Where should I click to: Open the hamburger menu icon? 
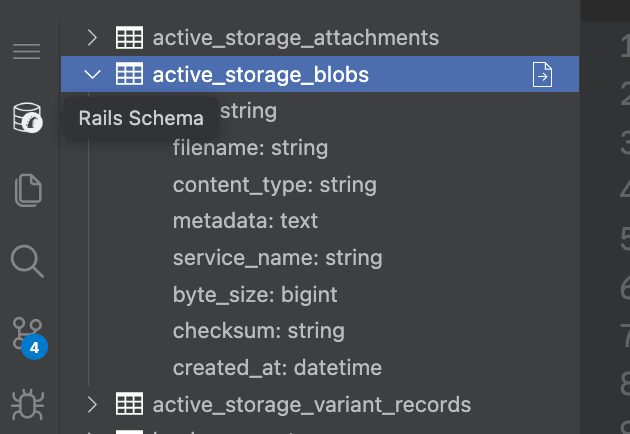[x=27, y=51]
